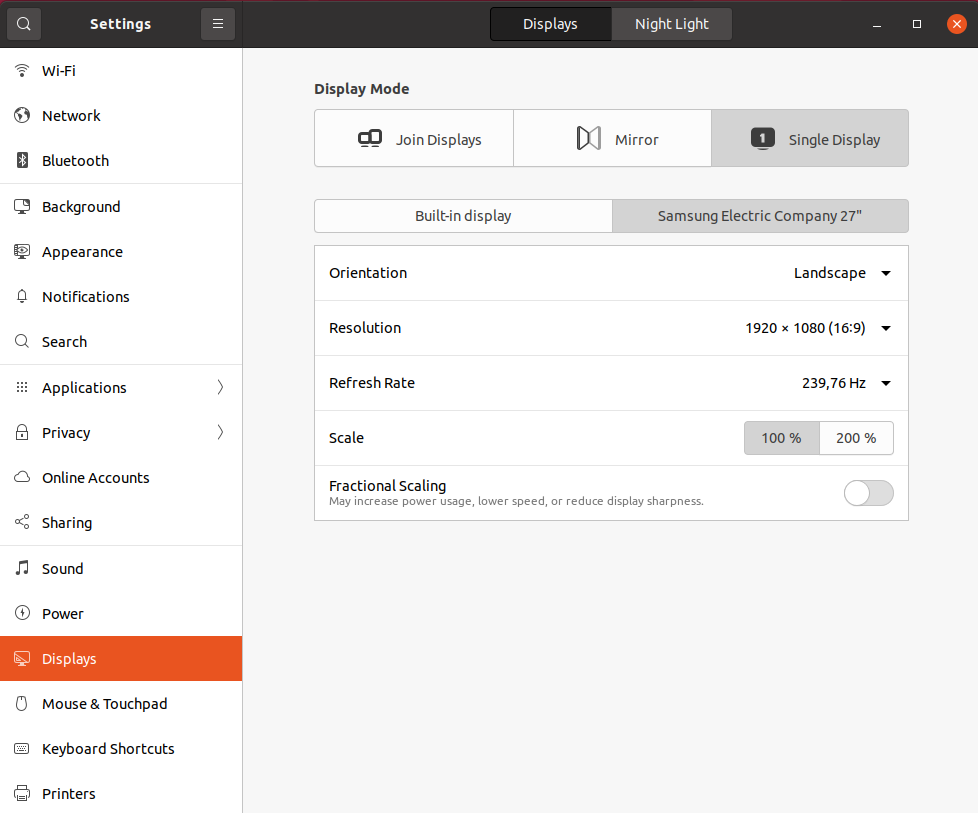Image resolution: width=978 pixels, height=813 pixels.
Task: Select the Wi-Fi settings icon
Action: pyautogui.click(x=20, y=70)
